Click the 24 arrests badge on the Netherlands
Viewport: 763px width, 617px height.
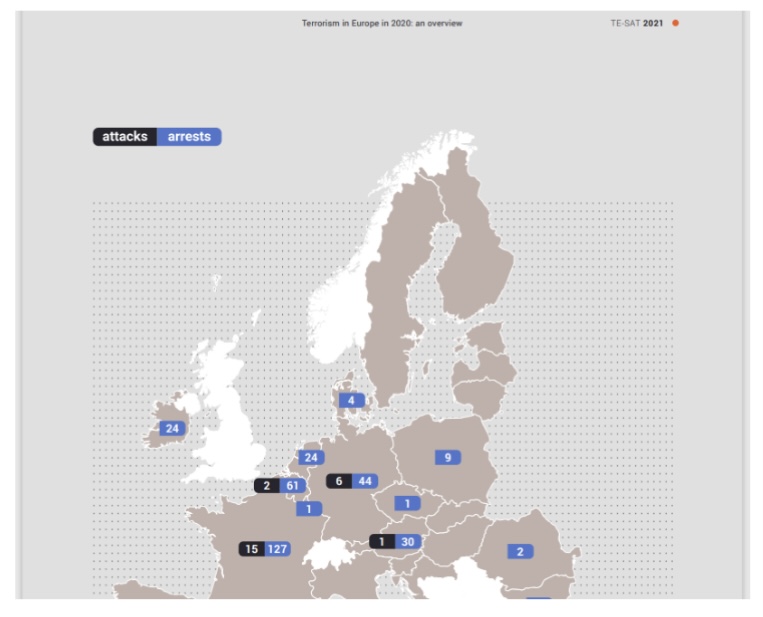(311, 457)
